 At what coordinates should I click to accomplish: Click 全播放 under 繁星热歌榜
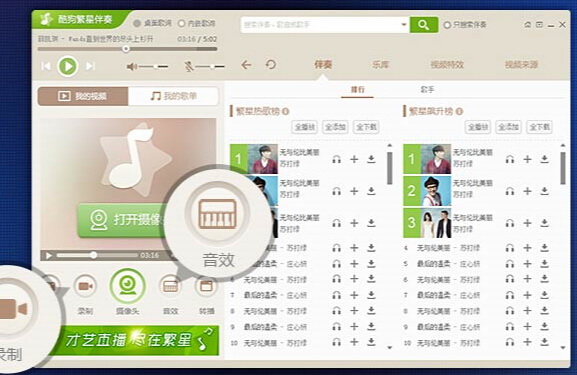304,127
